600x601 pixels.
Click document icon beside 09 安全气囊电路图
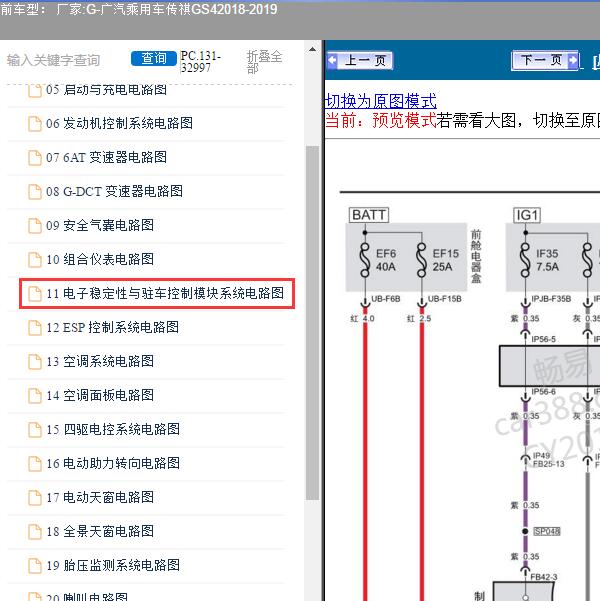pyautogui.click(x=35, y=226)
